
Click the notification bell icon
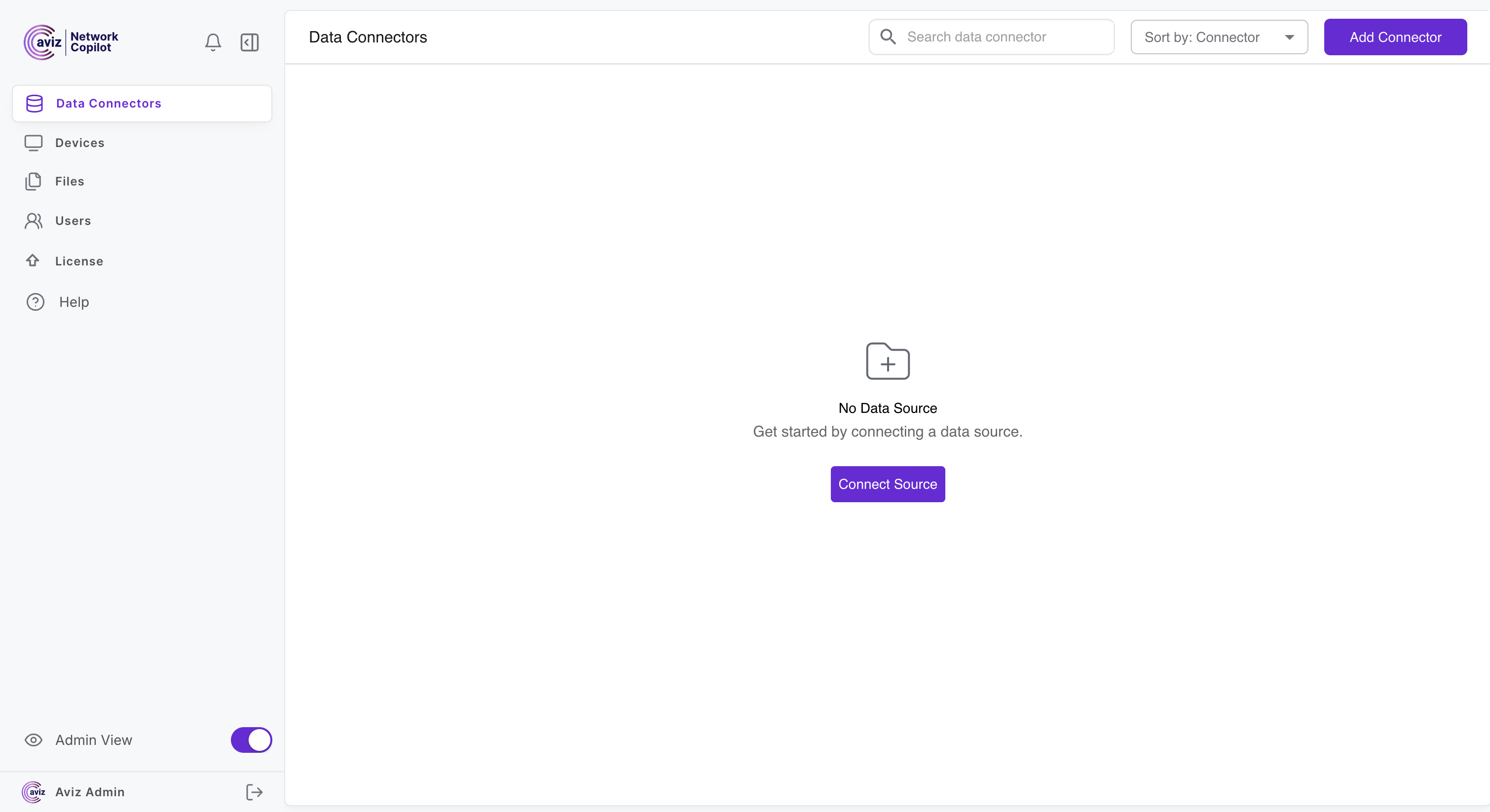(x=213, y=42)
